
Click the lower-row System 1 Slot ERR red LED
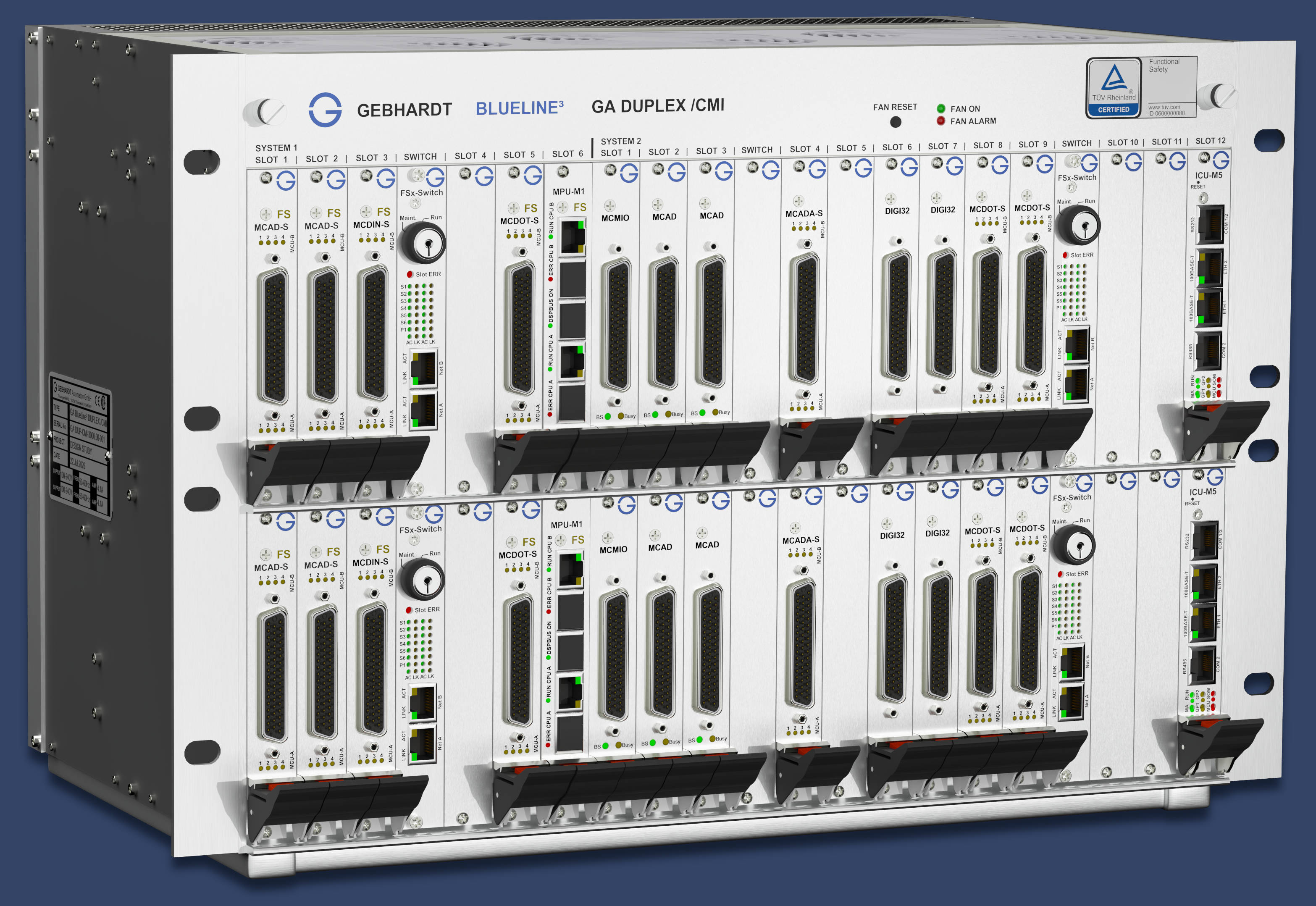click(408, 610)
